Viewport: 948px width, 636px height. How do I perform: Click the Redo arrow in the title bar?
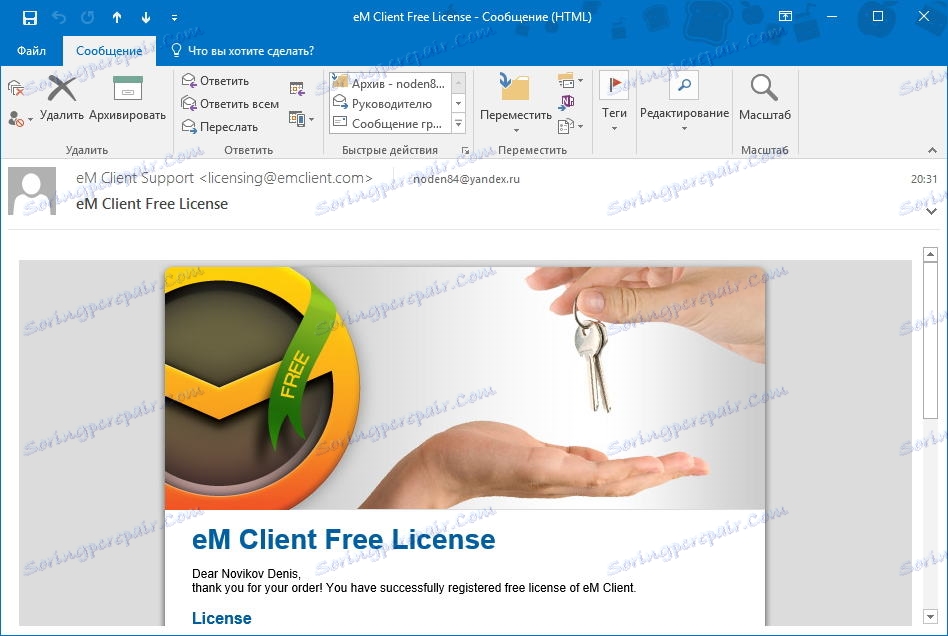88,18
